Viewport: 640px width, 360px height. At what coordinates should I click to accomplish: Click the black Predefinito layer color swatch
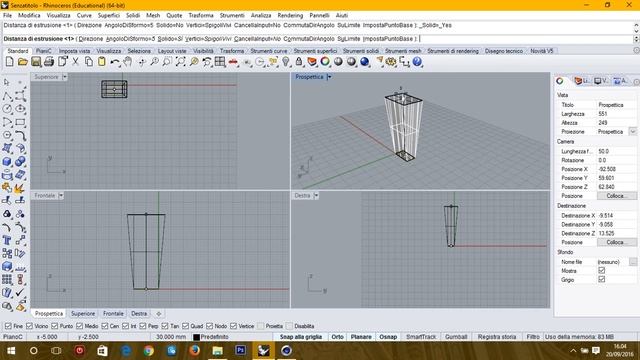pyautogui.click(x=196, y=337)
